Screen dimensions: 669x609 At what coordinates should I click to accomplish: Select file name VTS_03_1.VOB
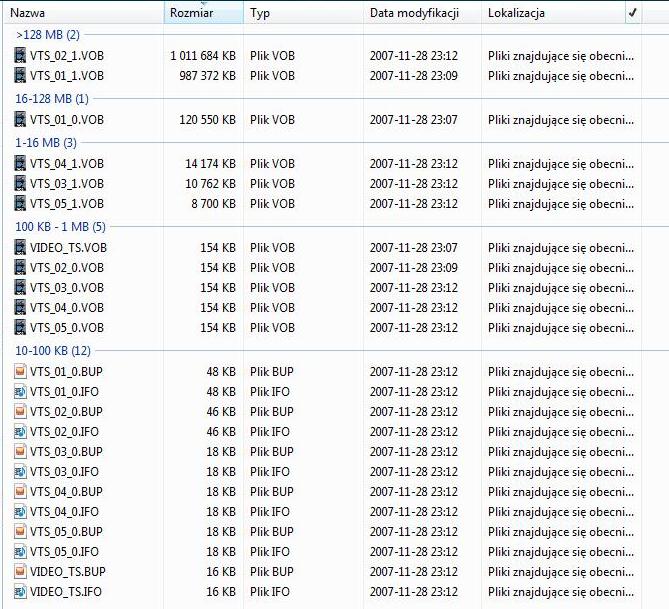(67, 184)
